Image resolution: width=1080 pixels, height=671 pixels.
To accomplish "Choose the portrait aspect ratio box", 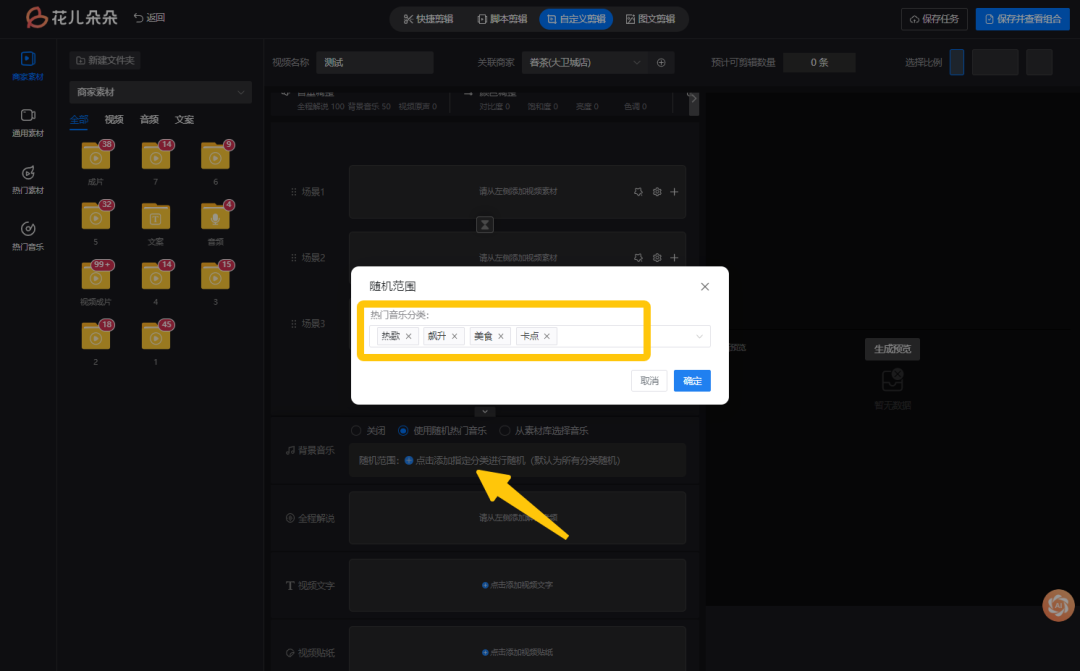I will 957,62.
